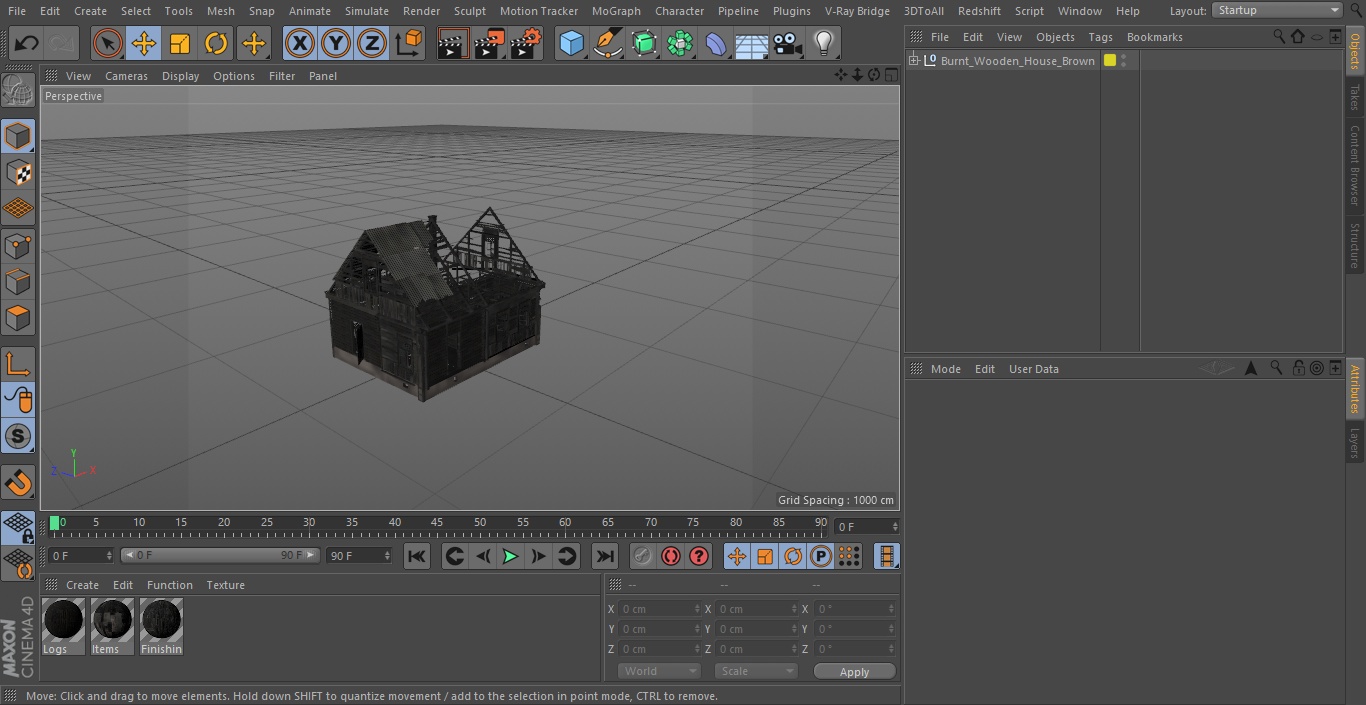The height and width of the screenshot is (705, 1366).
Task: Click the Apply button
Action: [x=854, y=672]
